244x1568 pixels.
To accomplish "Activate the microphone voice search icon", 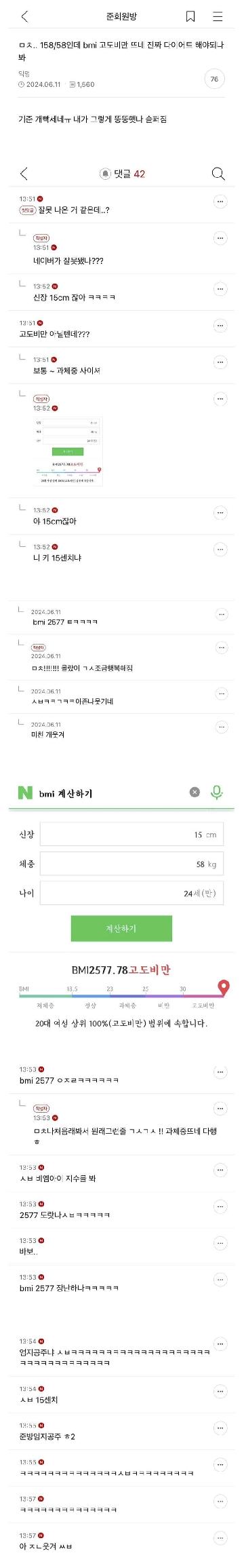I will [x=216, y=792].
